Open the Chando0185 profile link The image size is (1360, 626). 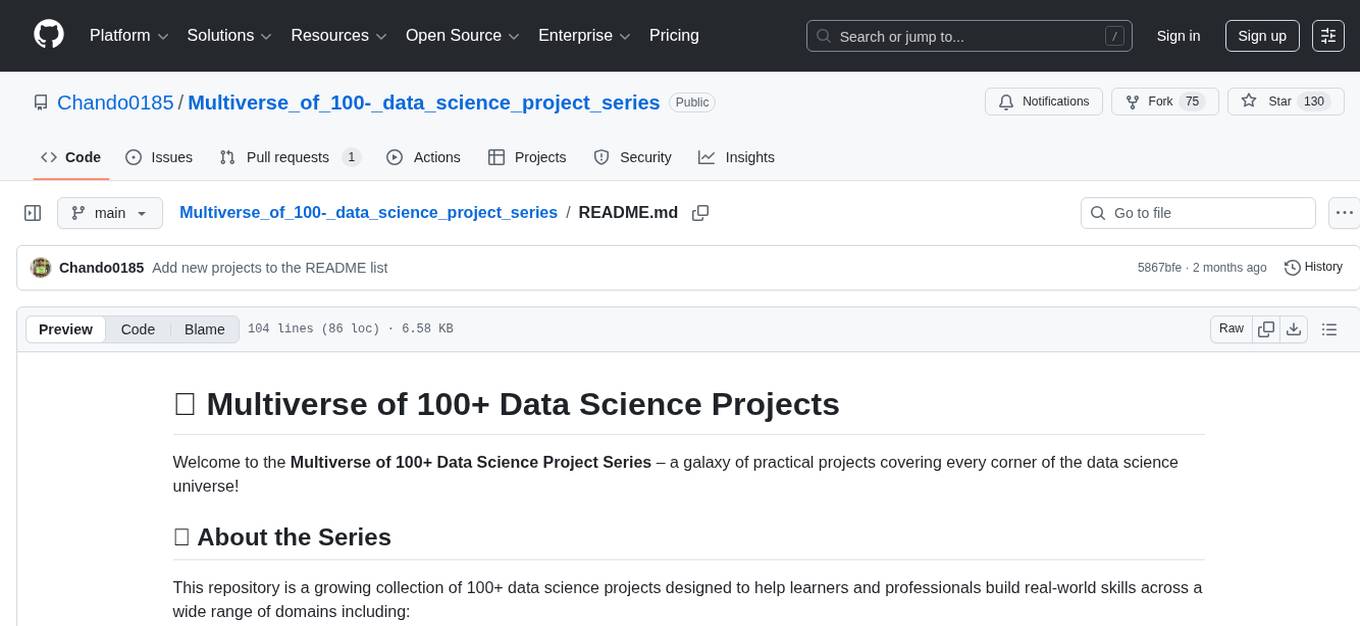[x=115, y=102]
